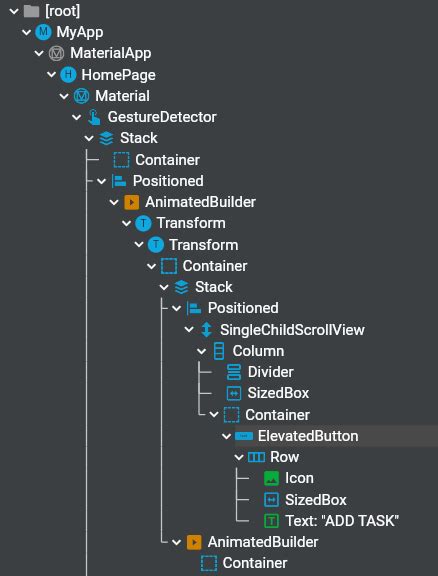
Task: Select the HomePage H icon
Action: tap(68, 75)
